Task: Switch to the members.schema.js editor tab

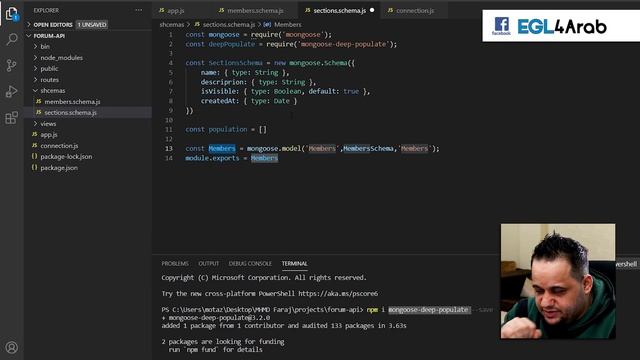Action: tap(255, 11)
